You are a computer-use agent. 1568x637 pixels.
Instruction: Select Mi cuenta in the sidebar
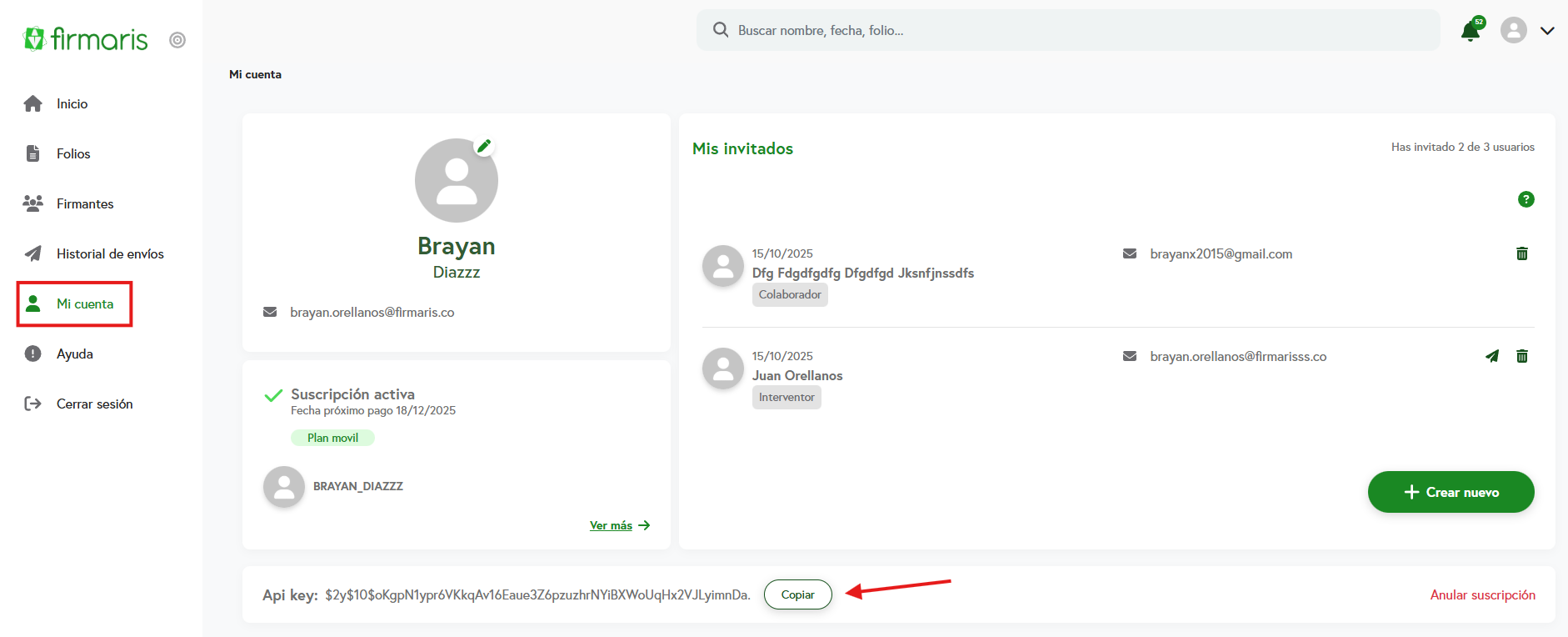pos(84,303)
